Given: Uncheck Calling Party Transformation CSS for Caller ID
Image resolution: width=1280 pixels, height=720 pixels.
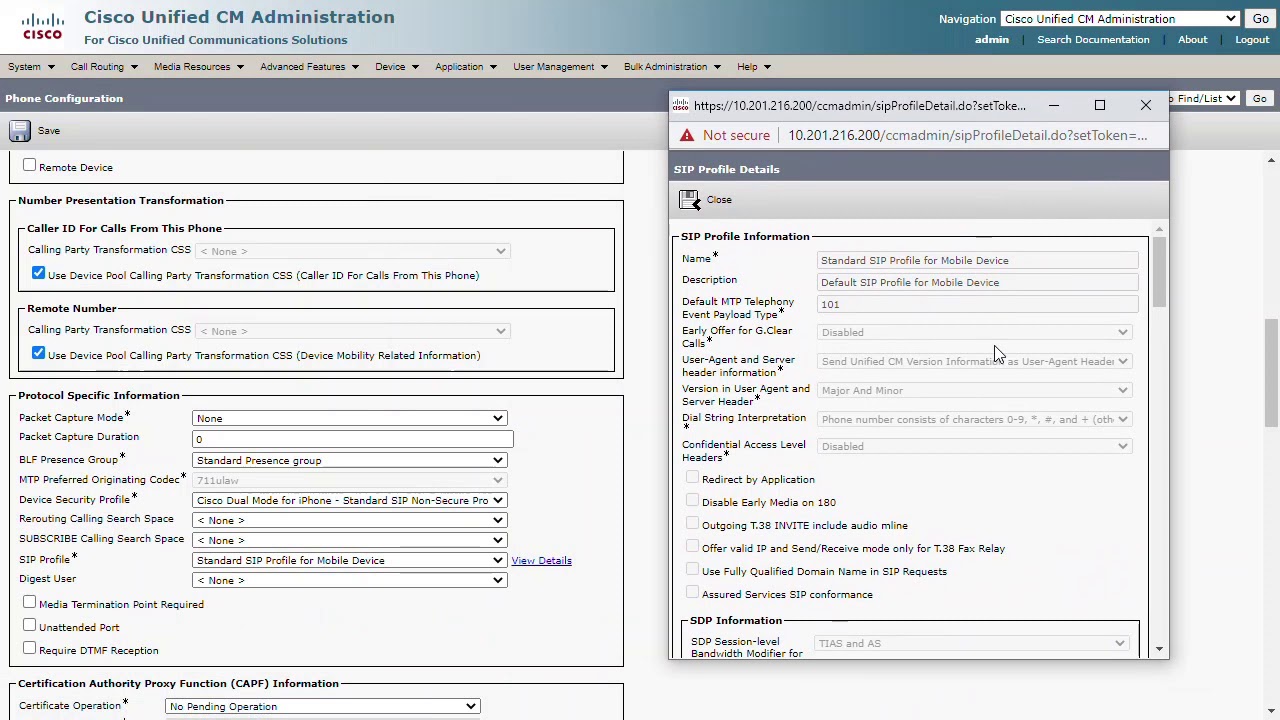Looking at the screenshot, I should pos(38,273).
